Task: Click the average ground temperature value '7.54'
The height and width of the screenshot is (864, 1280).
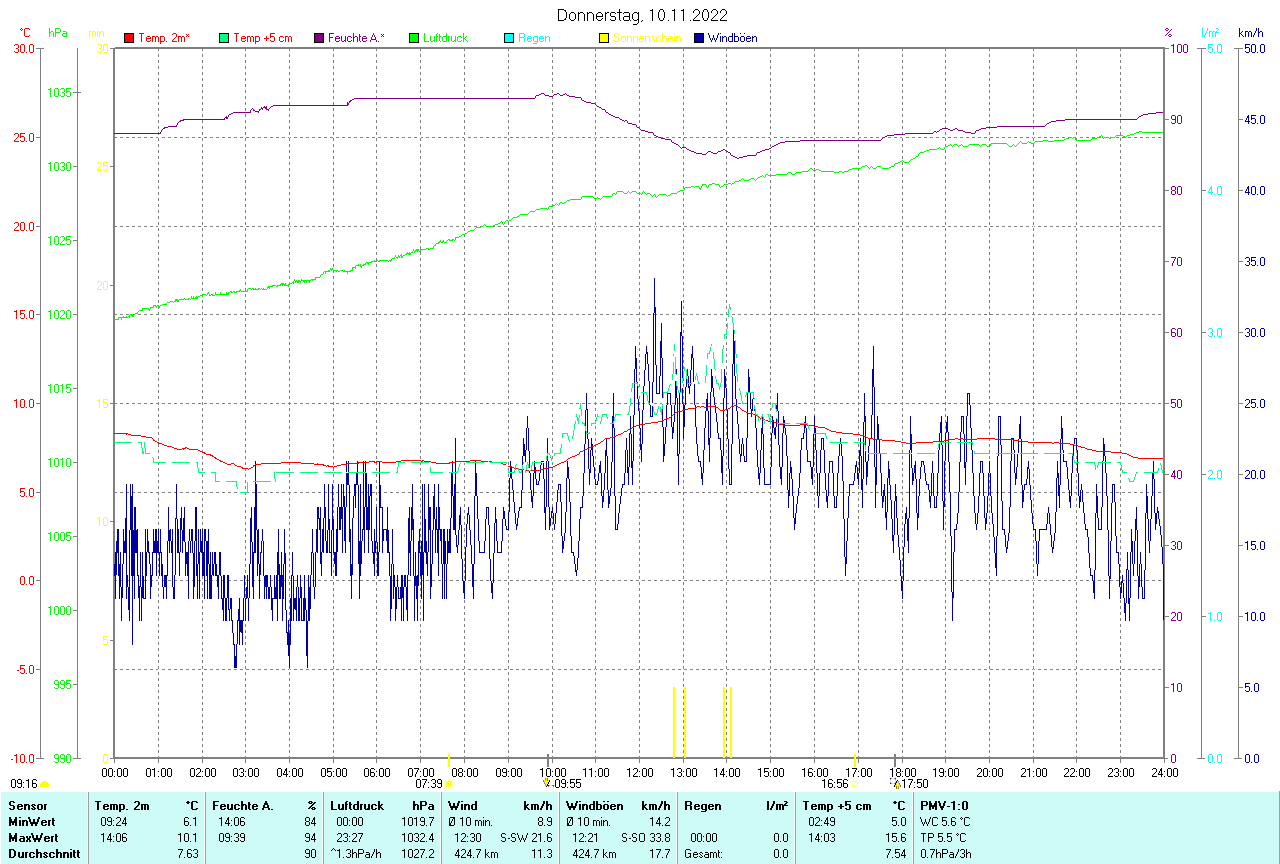Action: pos(894,854)
